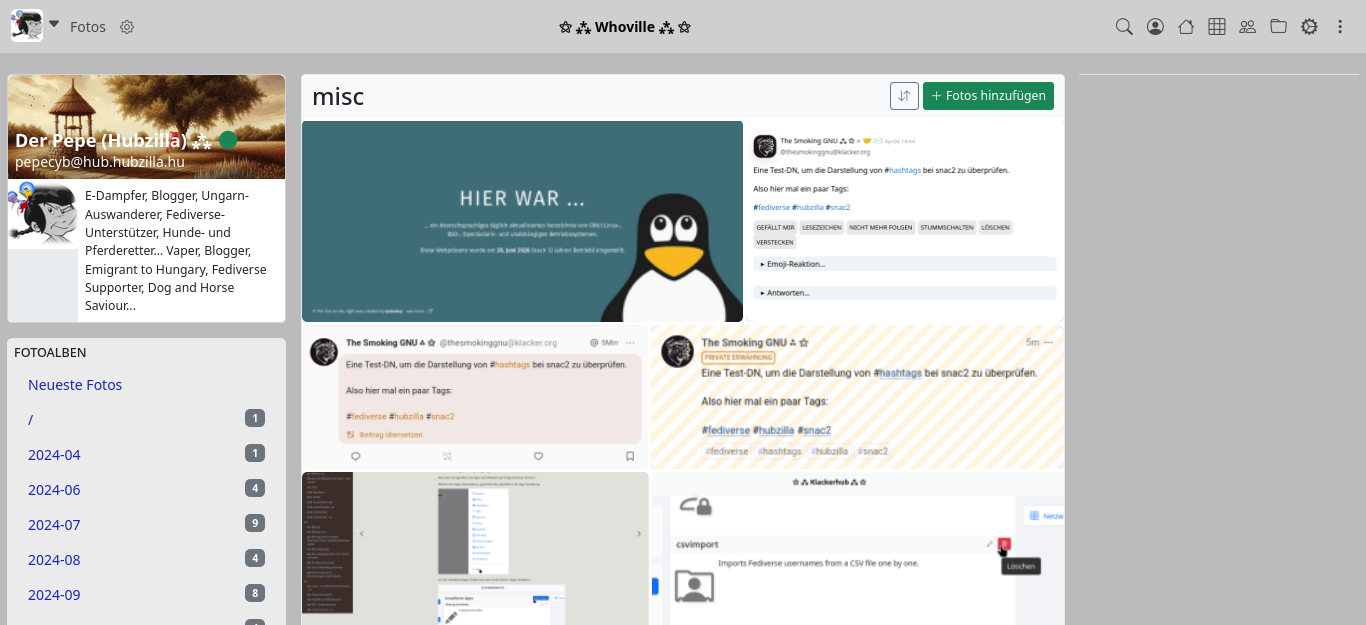1366x625 pixels.
Task: Open the settings gear icon at right
Action: pos(1309,27)
